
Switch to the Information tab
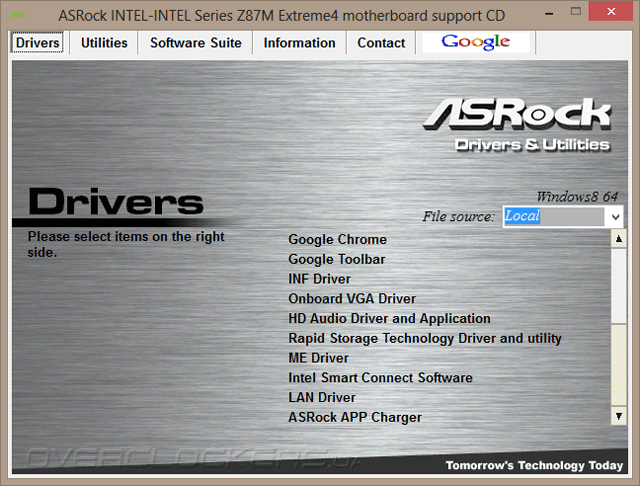pos(299,43)
